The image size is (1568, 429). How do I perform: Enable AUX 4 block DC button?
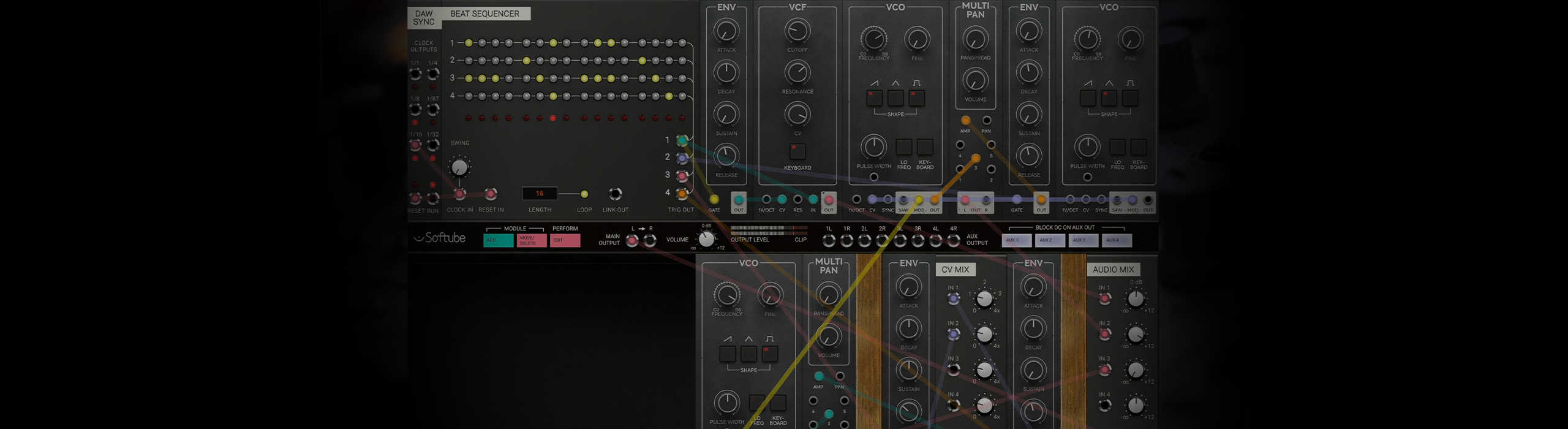pyautogui.click(x=1116, y=240)
